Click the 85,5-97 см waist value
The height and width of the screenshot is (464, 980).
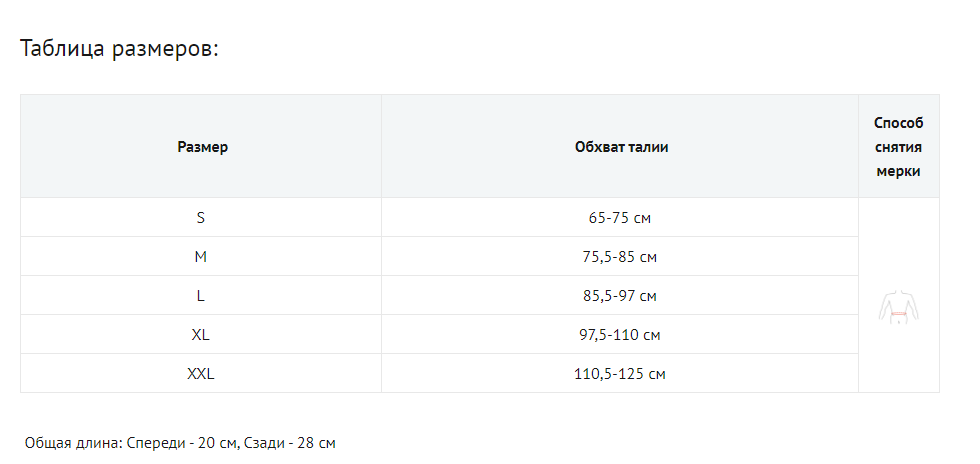pos(621,296)
